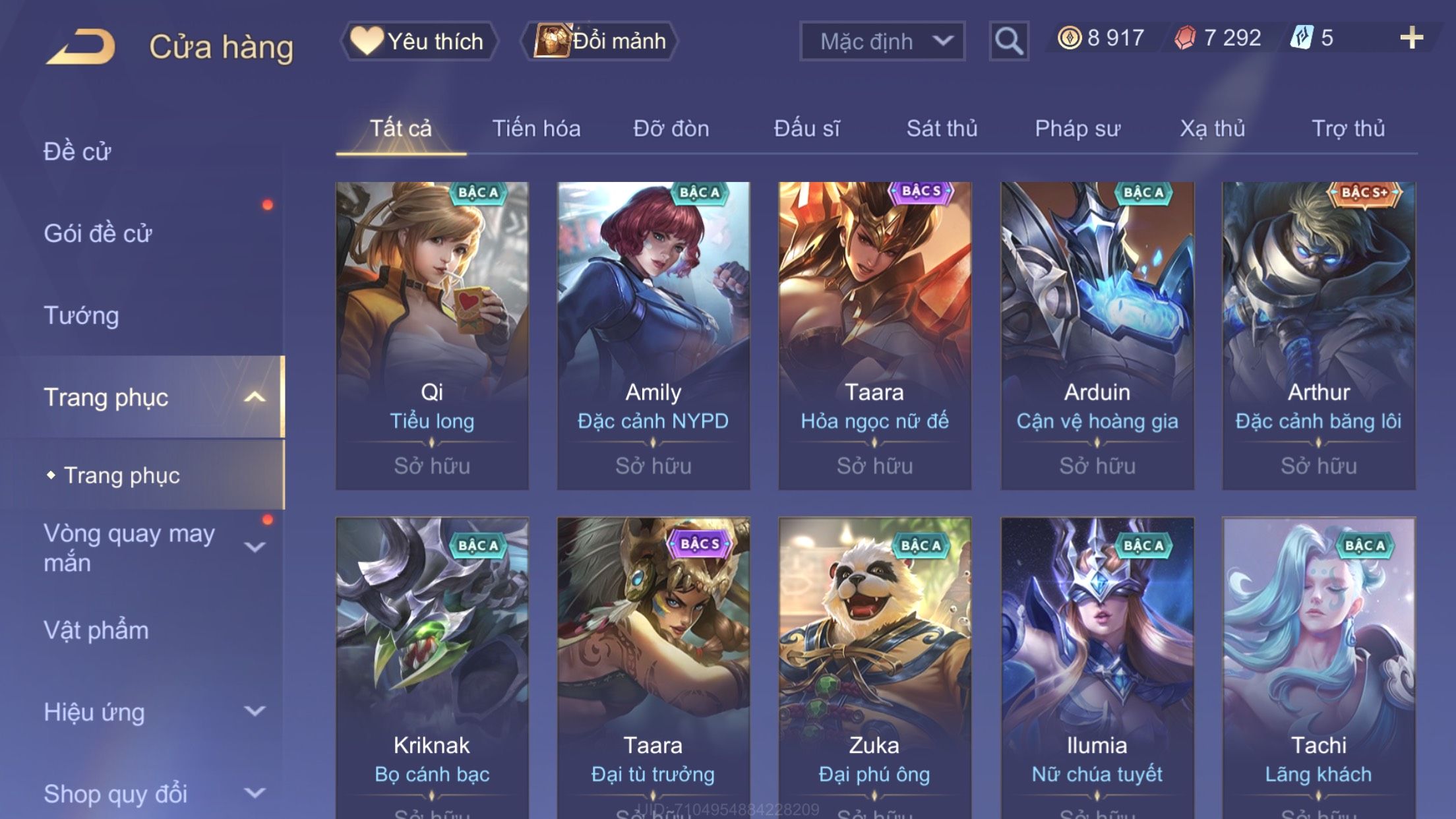Click the back arrow icon beside Cửa hàng
The height and width of the screenshot is (819, 1456).
click(x=81, y=46)
